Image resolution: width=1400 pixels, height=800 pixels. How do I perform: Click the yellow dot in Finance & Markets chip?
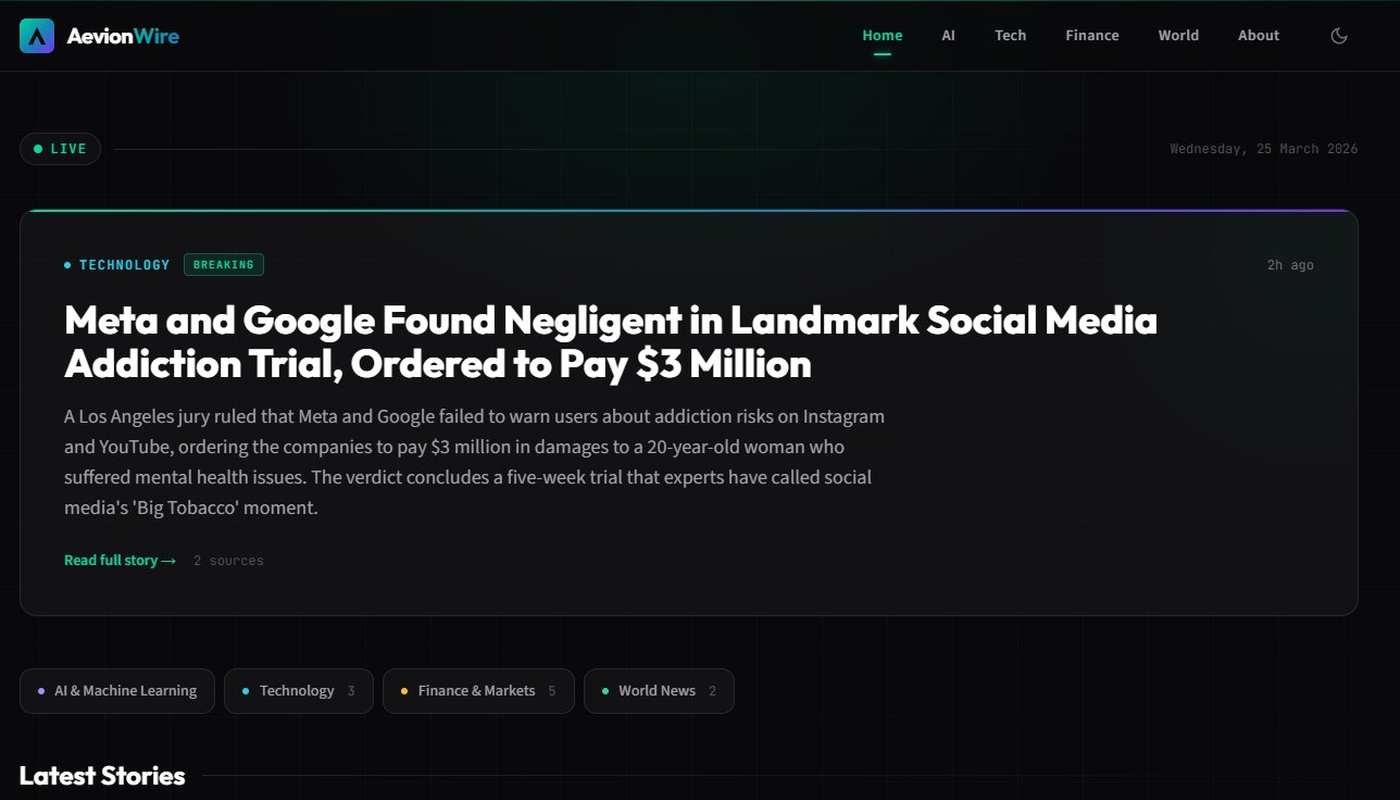click(404, 690)
